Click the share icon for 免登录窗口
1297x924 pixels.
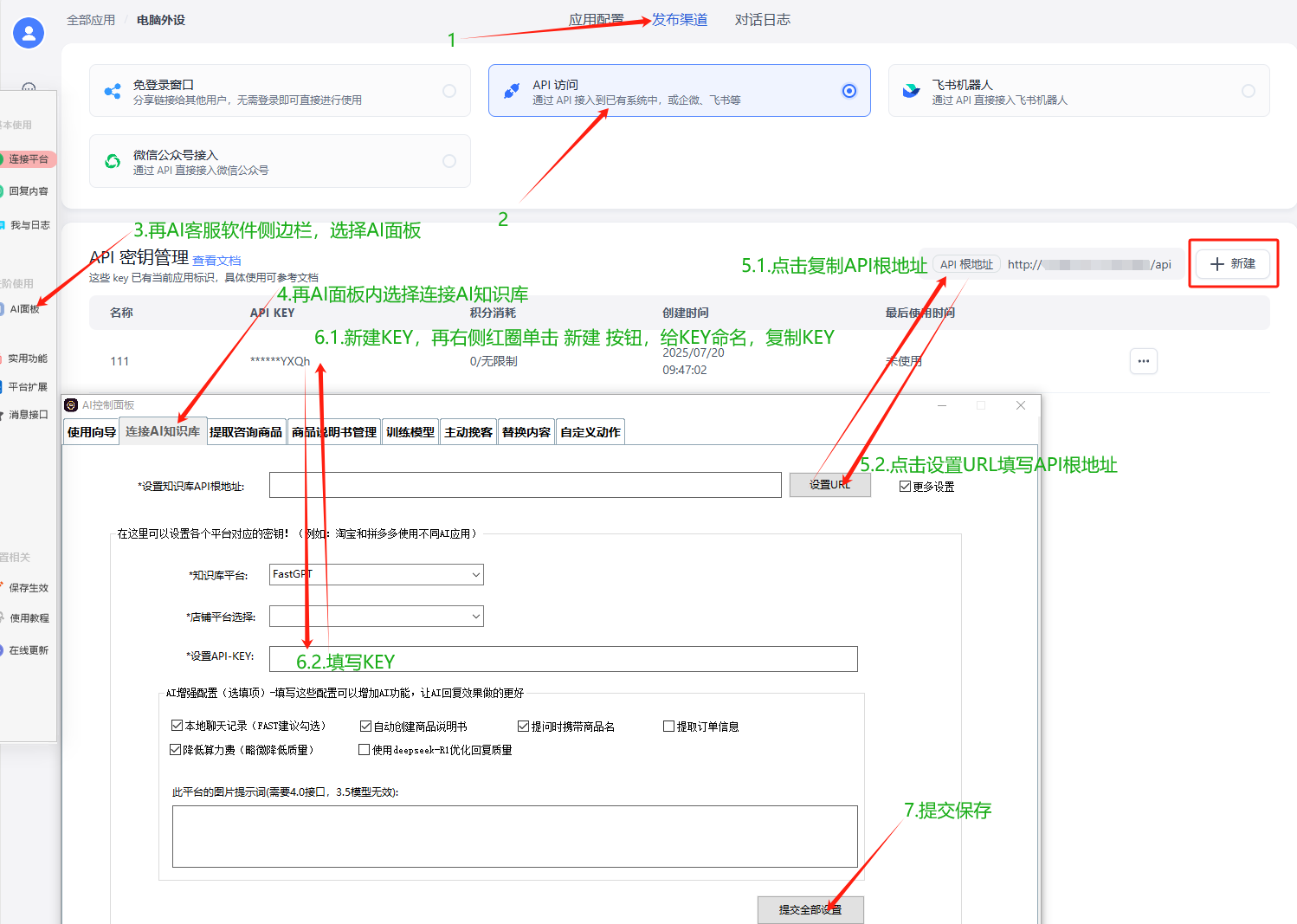tap(113, 91)
